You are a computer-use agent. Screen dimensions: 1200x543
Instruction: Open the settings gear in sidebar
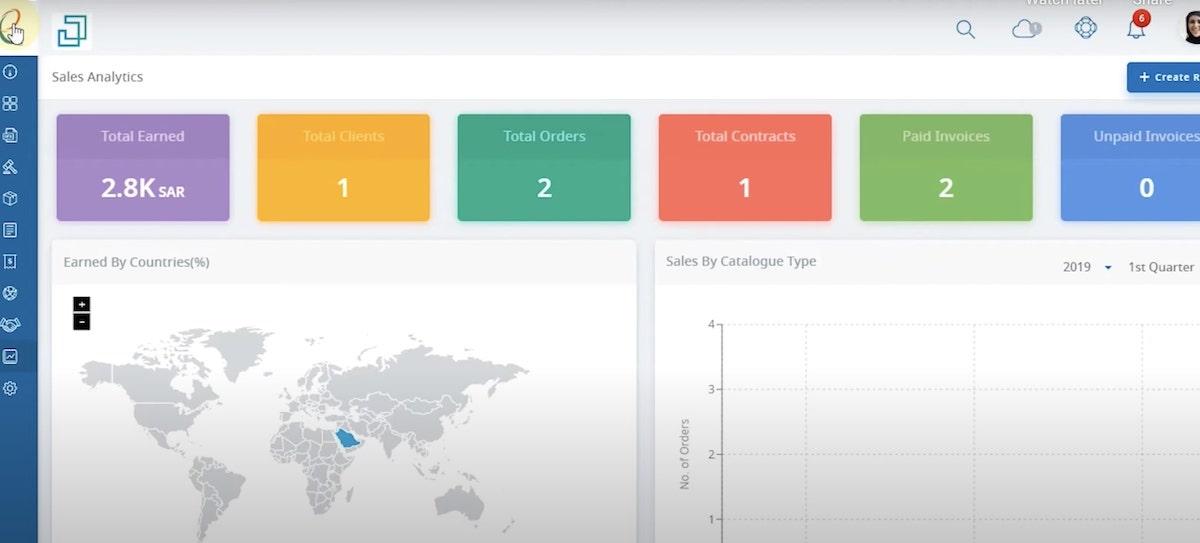(11, 388)
